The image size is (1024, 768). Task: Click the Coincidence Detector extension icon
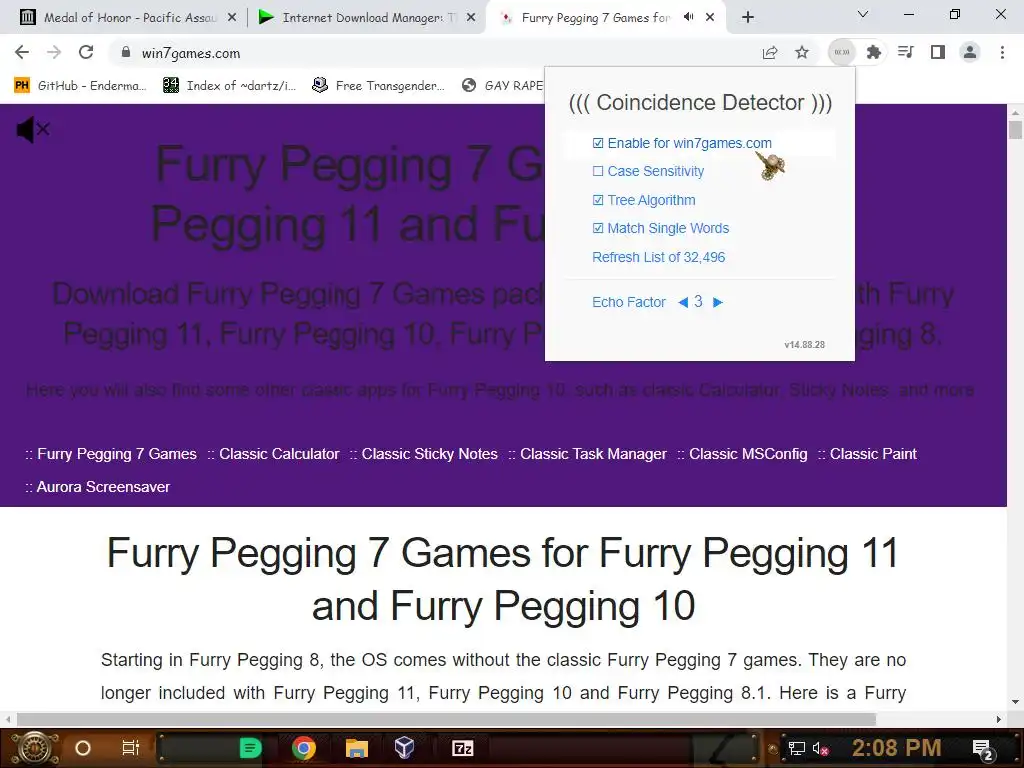coord(842,52)
